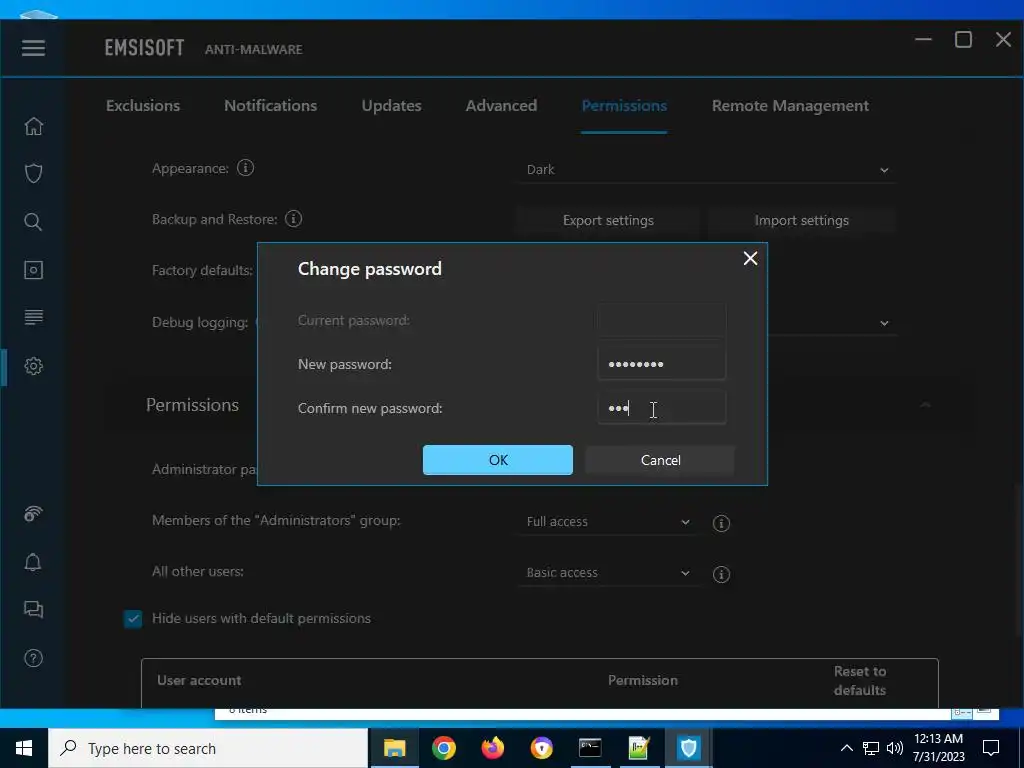
Task: Click Import settings button
Action: 801,221
